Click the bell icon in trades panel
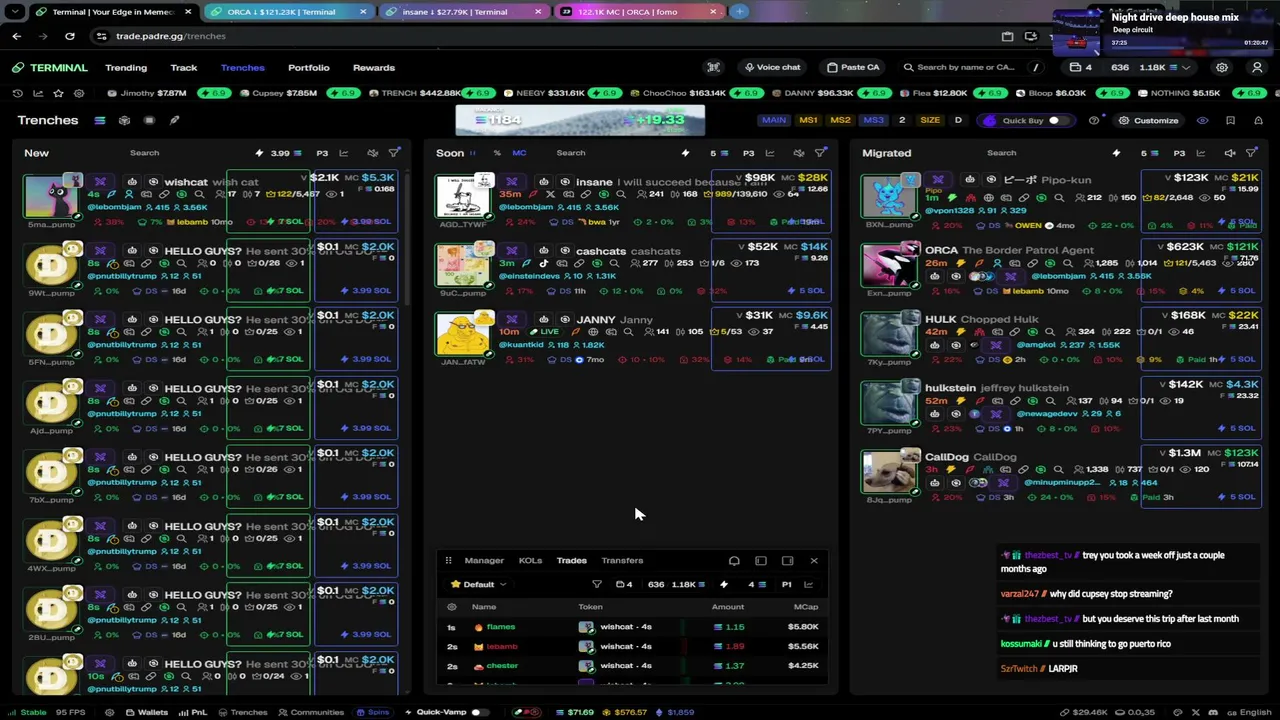Screen dimensions: 1280x720 click(734, 561)
